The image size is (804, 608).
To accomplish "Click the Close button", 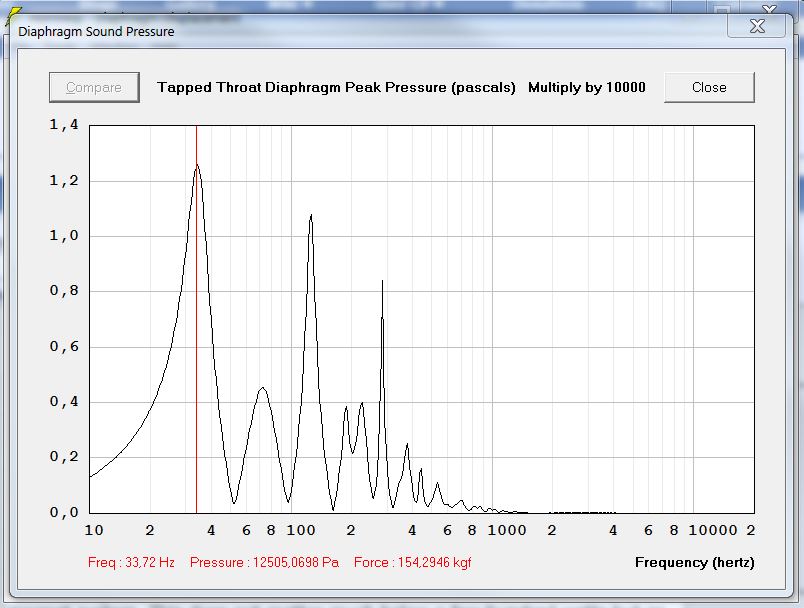I will 709,87.
